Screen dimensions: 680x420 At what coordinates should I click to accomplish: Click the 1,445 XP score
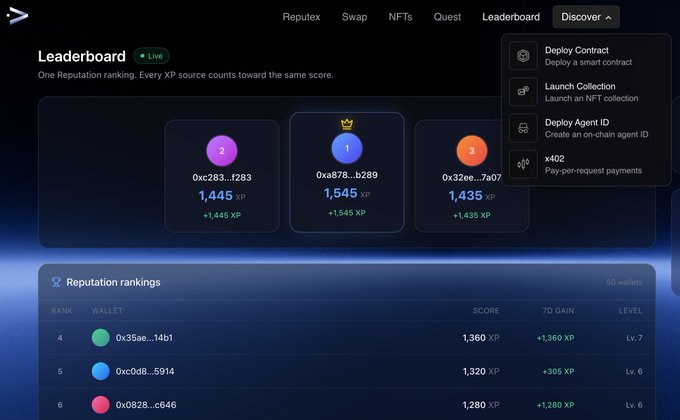[222, 196]
